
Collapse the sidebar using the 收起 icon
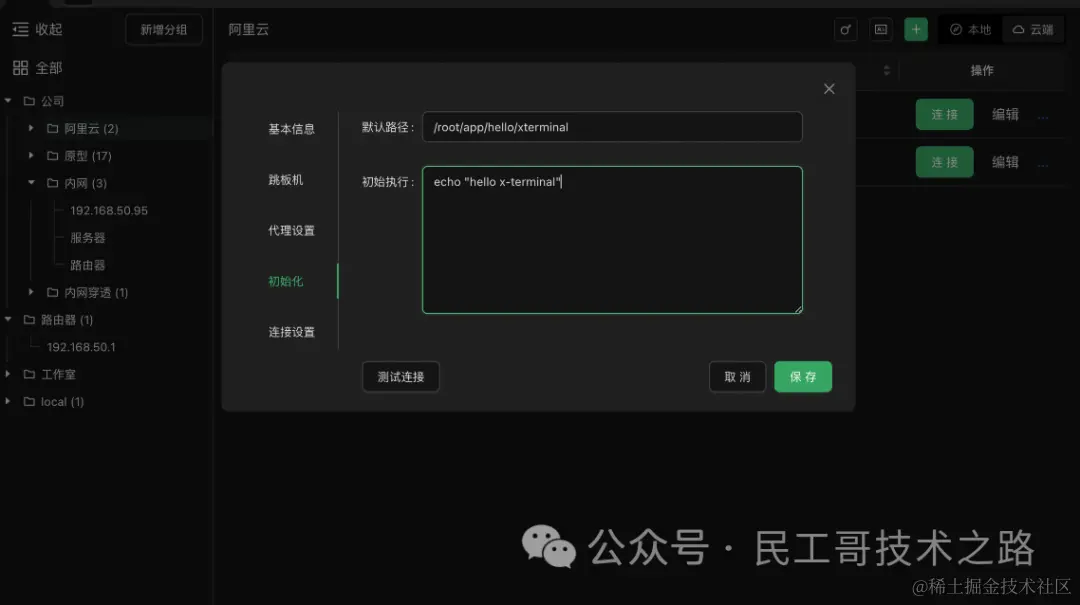[x=20, y=29]
